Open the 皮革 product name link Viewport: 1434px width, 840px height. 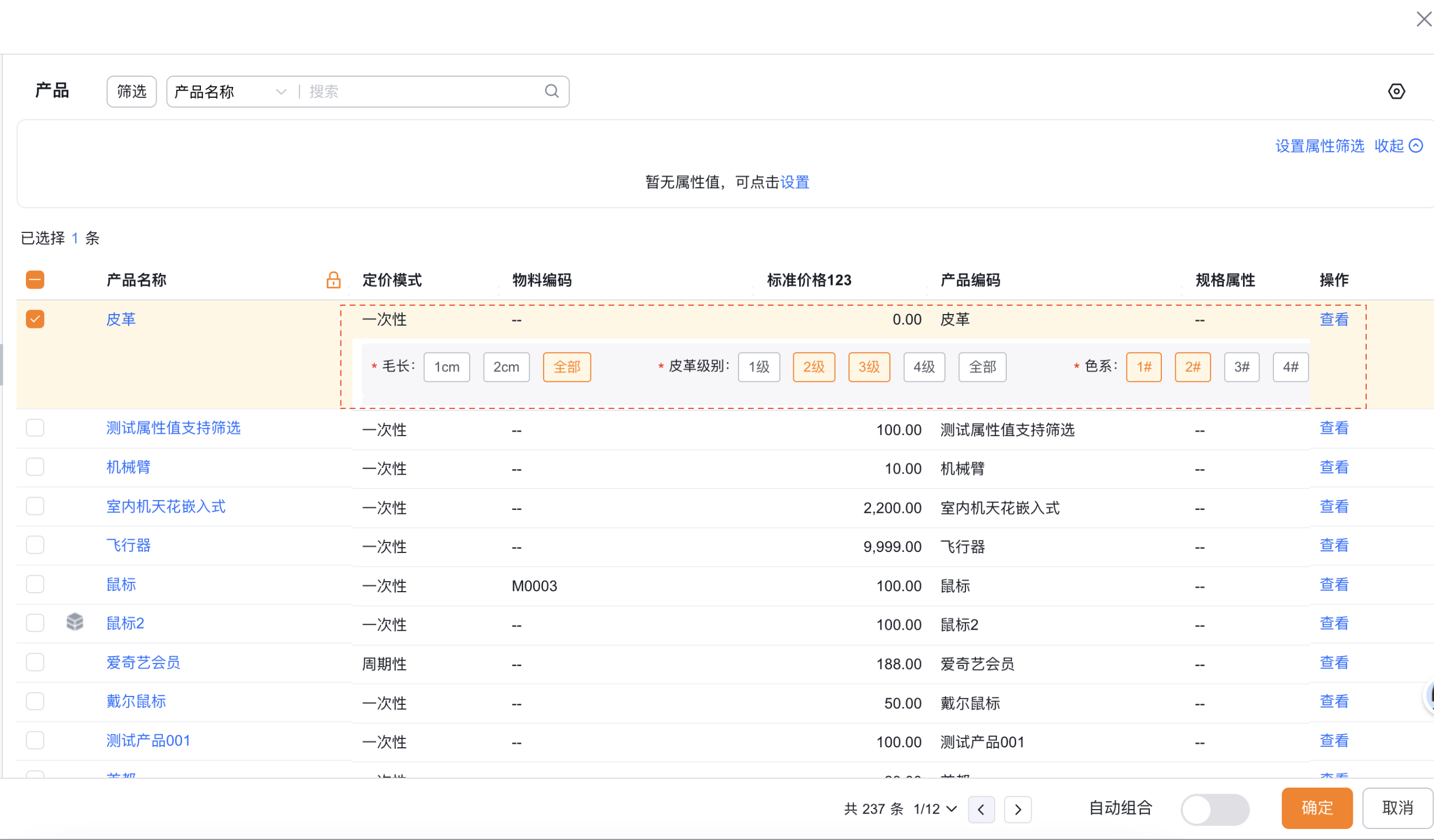click(121, 319)
